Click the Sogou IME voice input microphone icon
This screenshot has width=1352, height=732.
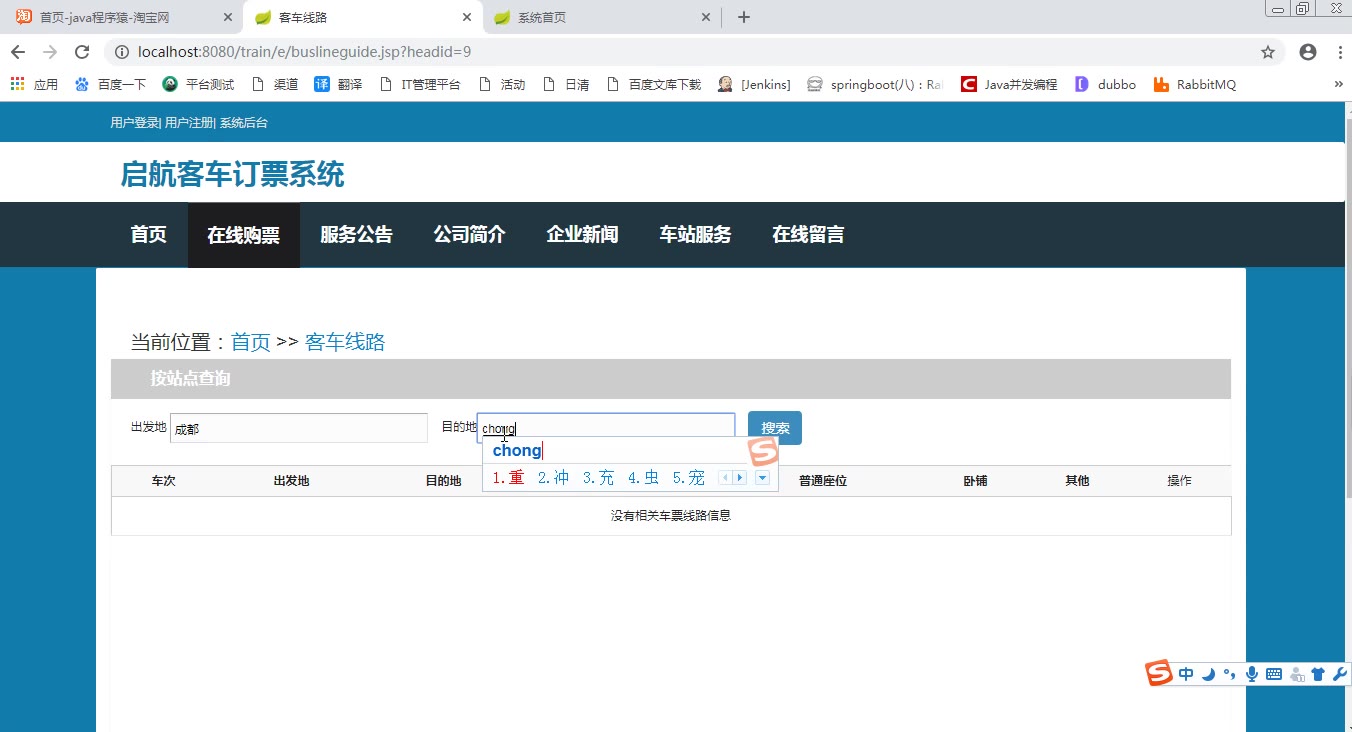click(1251, 674)
